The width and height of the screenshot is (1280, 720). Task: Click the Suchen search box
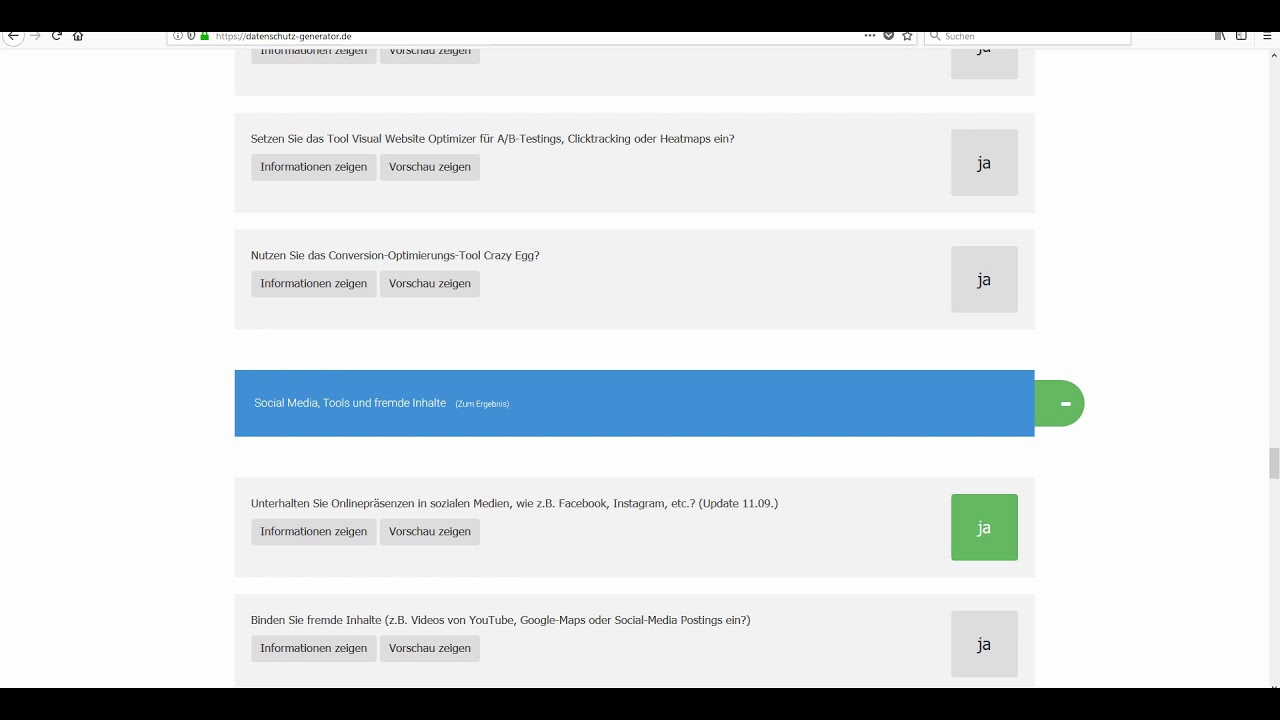(1028, 36)
